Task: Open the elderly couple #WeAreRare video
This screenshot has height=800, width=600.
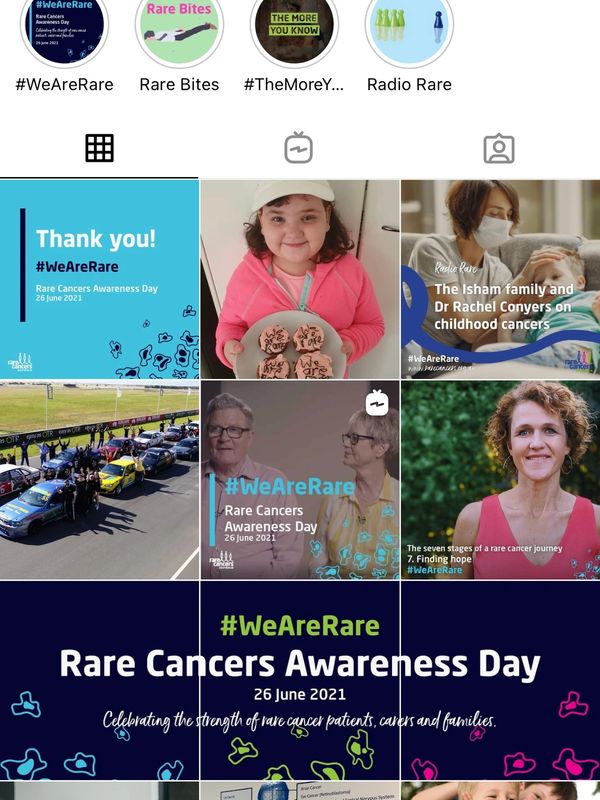Action: 300,480
